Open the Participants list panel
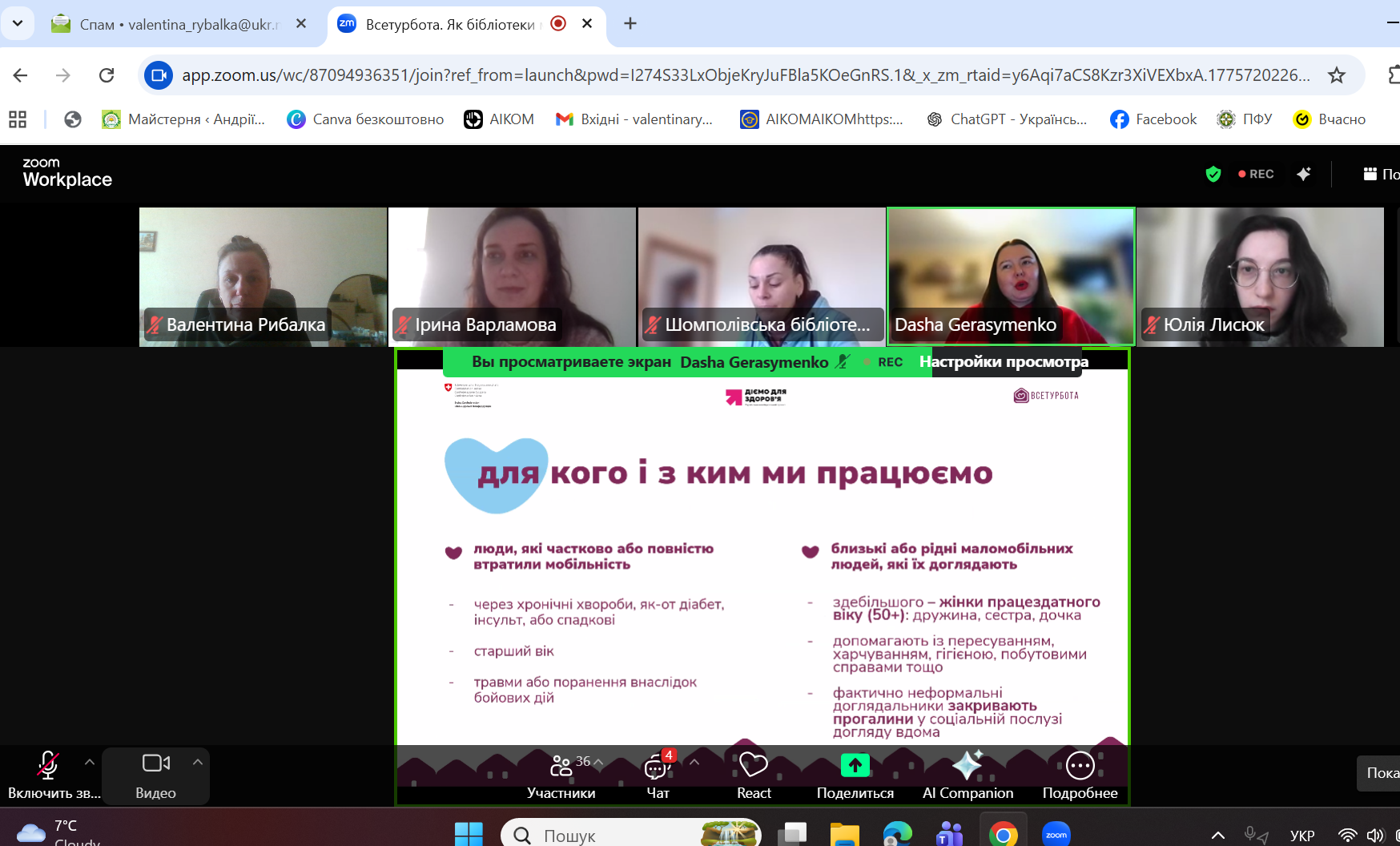 click(561, 768)
